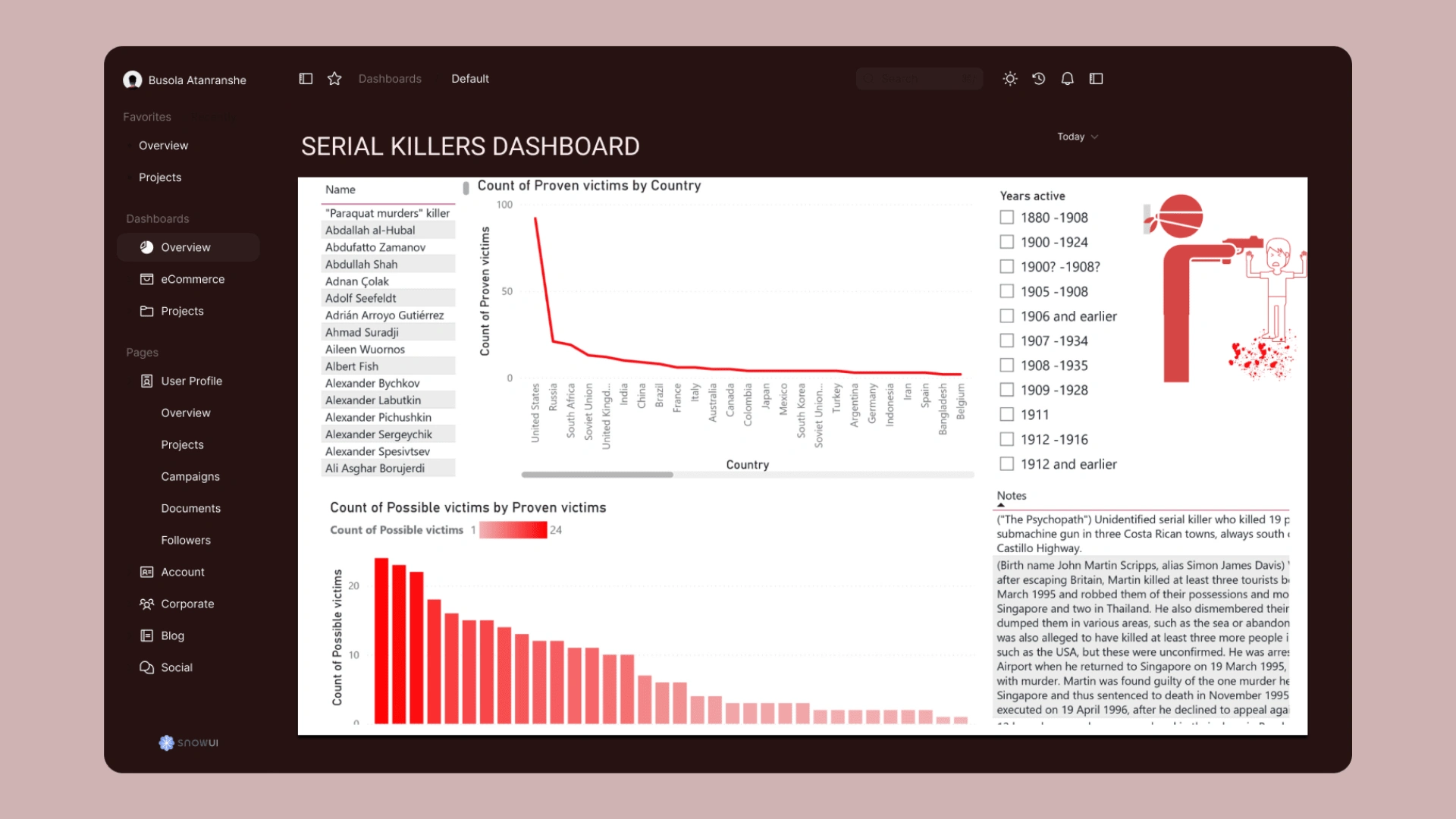1456x819 pixels.
Task: Click the eCommerce sidebar icon
Action: [146, 279]
